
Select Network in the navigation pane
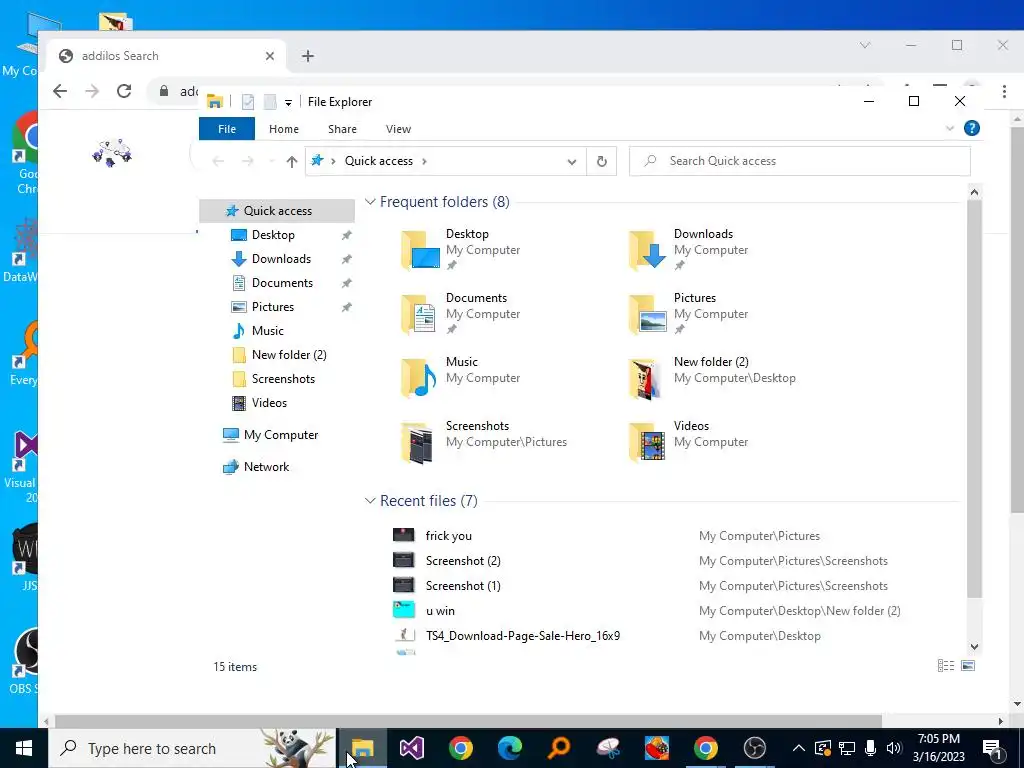point(266,467)
